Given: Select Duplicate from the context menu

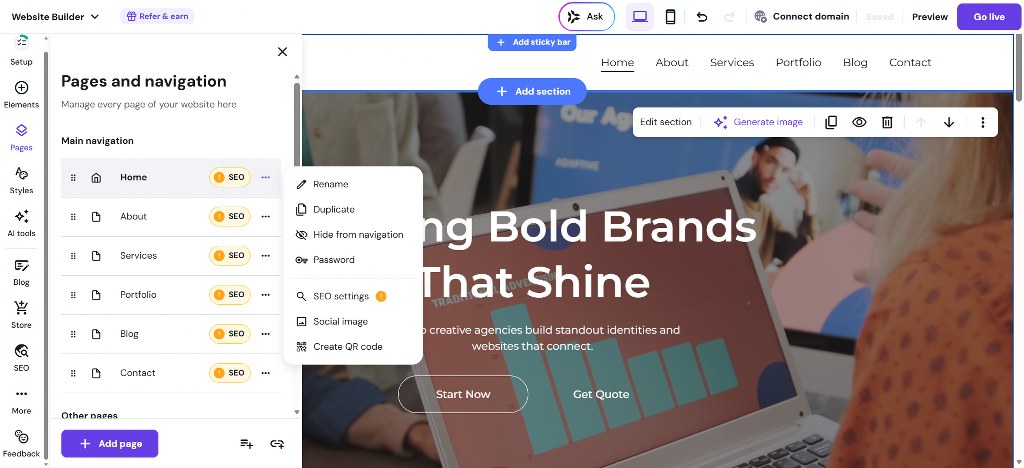Looking at the screenshot, I should pyautogui.click(x=353, y=210).
